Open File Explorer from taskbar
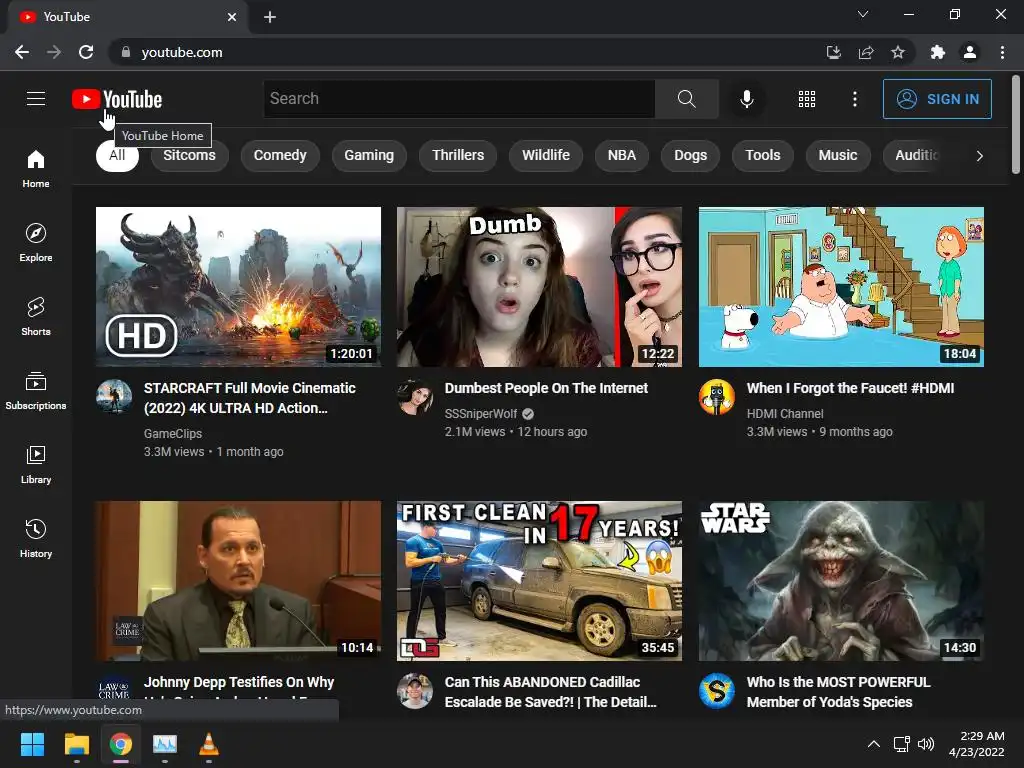Image resolution: width=1024 pixels, height=768 pixels. [x=76, y=744]
